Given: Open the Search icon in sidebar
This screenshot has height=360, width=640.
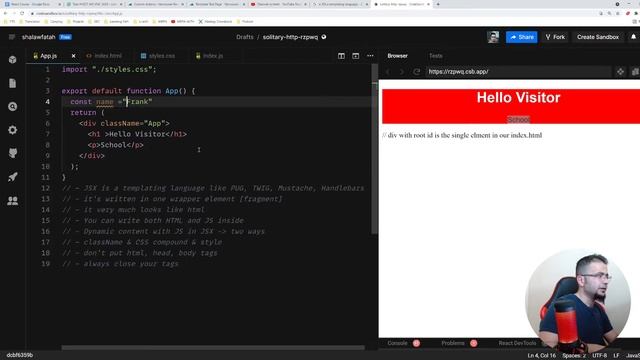Looking at the screenshot, I should coord(13,107).
